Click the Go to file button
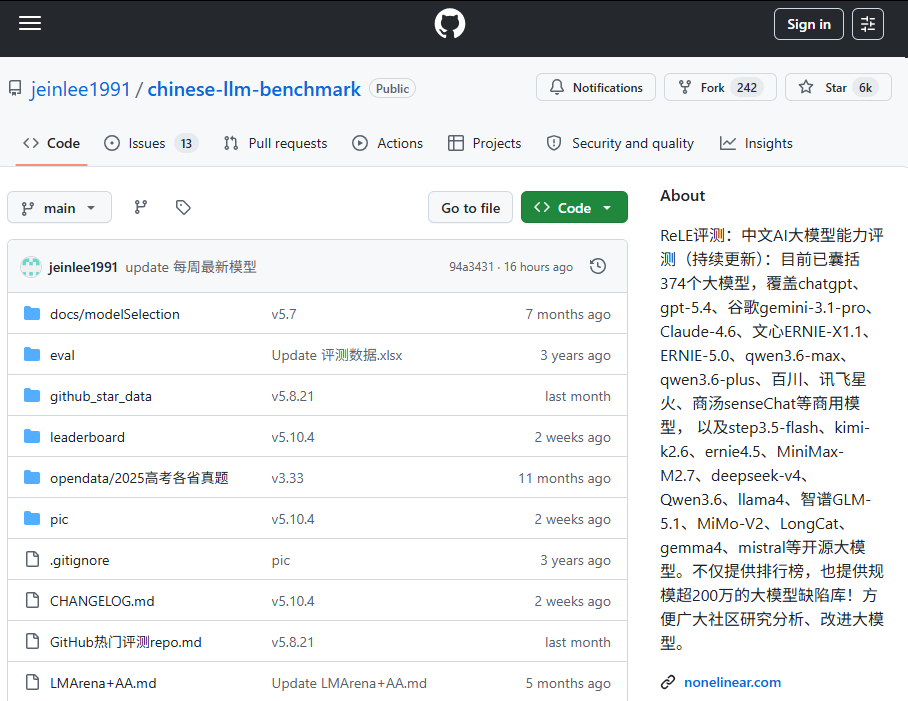 click(x=470, y=207)
